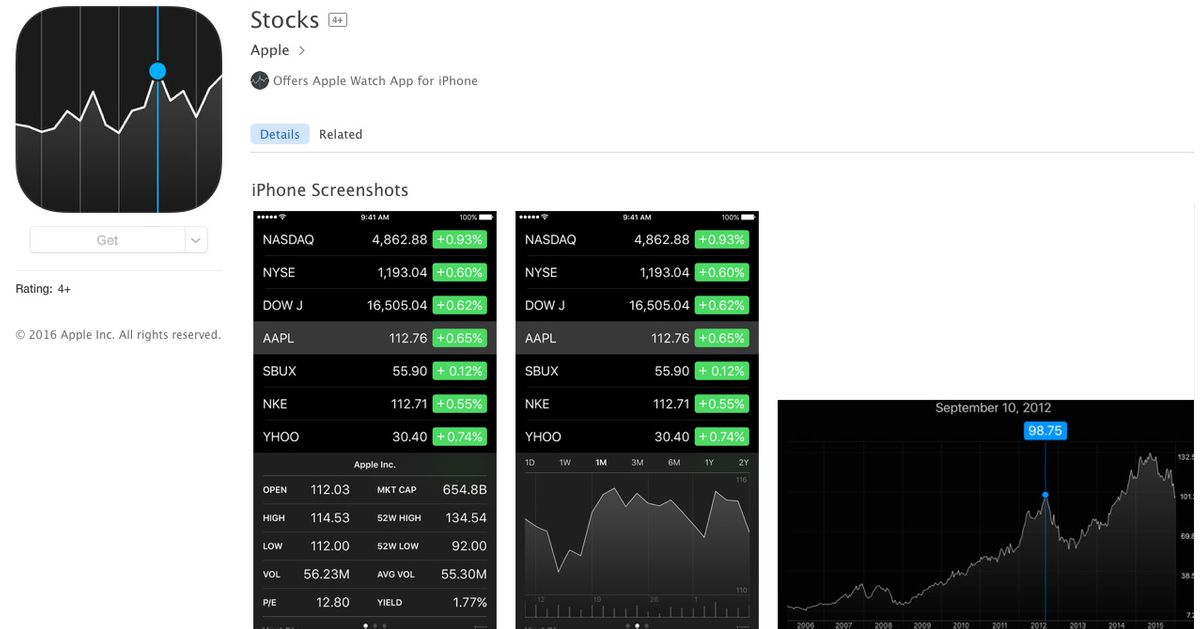Screen dimensions: 1200x629
Task: Select the 1M chart range
Action: point(601,463)
